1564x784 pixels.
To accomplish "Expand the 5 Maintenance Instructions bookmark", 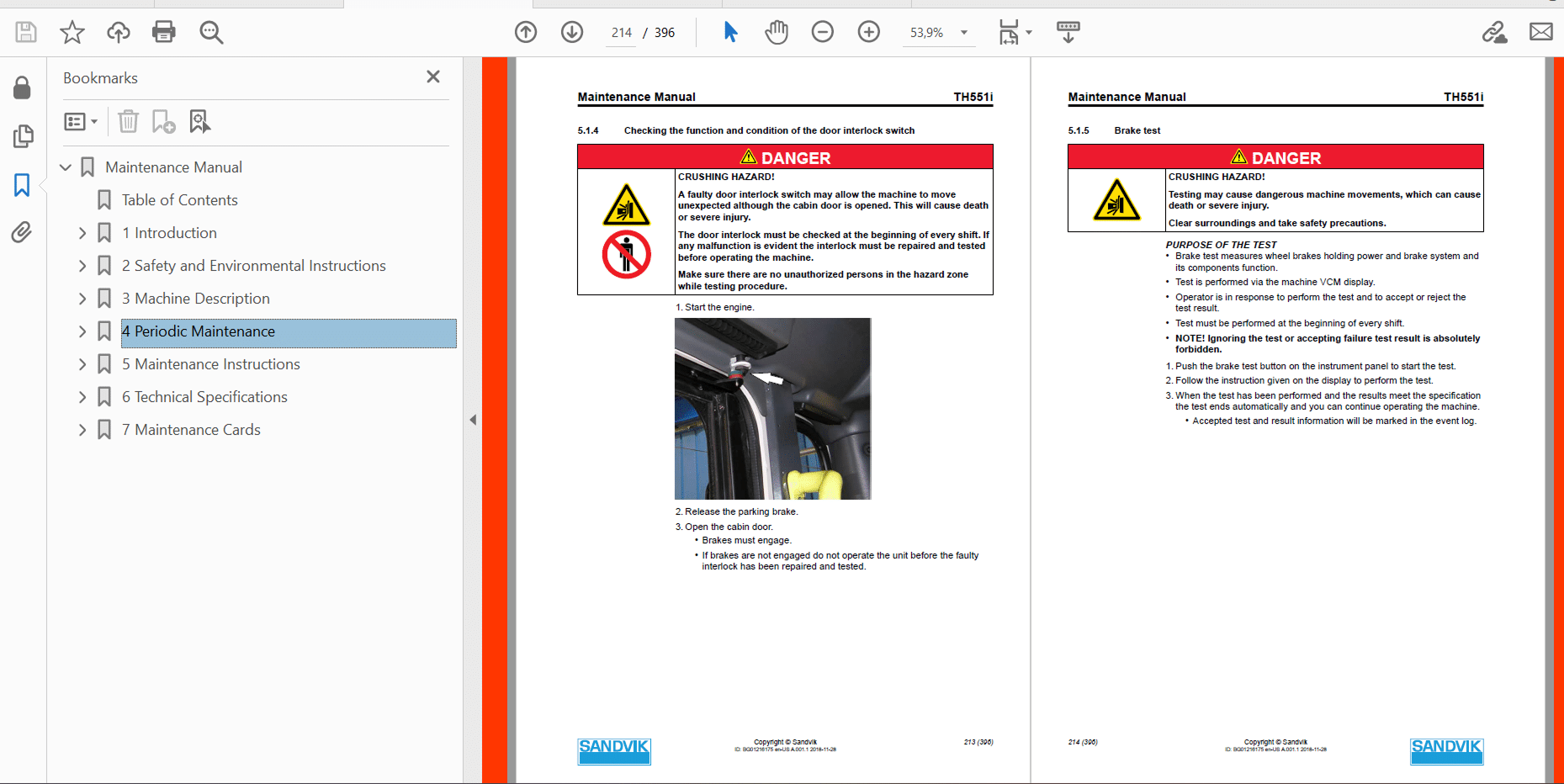I will point(82,364).
